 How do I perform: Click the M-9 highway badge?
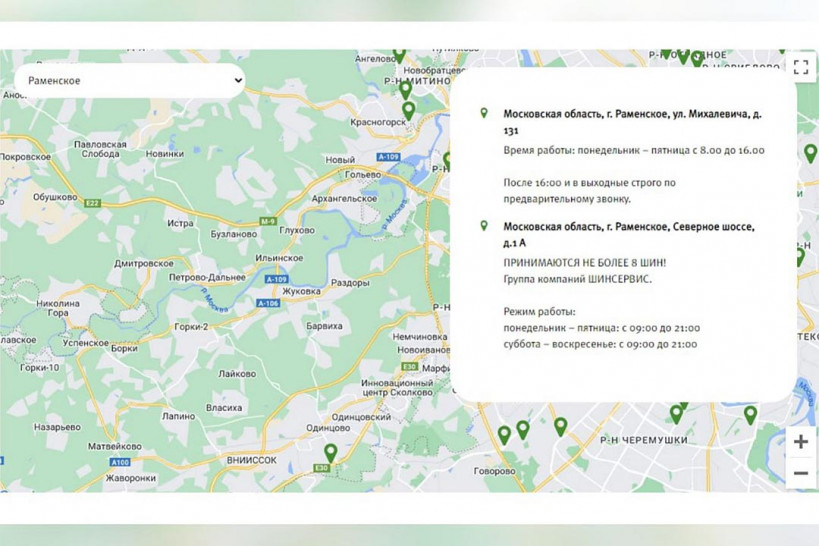pos(268,222)
